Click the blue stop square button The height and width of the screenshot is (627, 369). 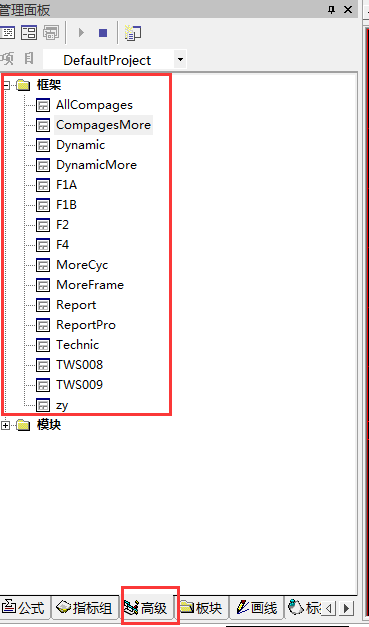[103, 33]
